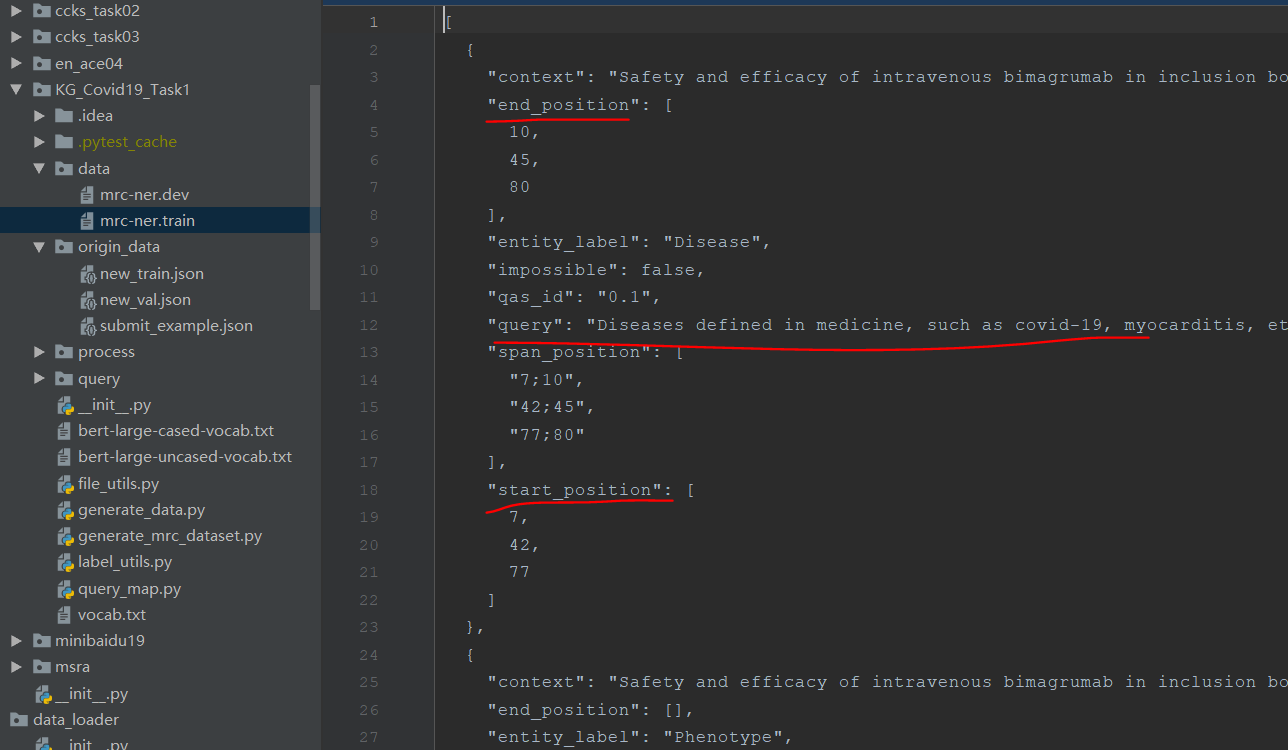Select mrc-ner.dev in project tree
The width and height of the screenshot is (1288, 750).
pos(144,194)
